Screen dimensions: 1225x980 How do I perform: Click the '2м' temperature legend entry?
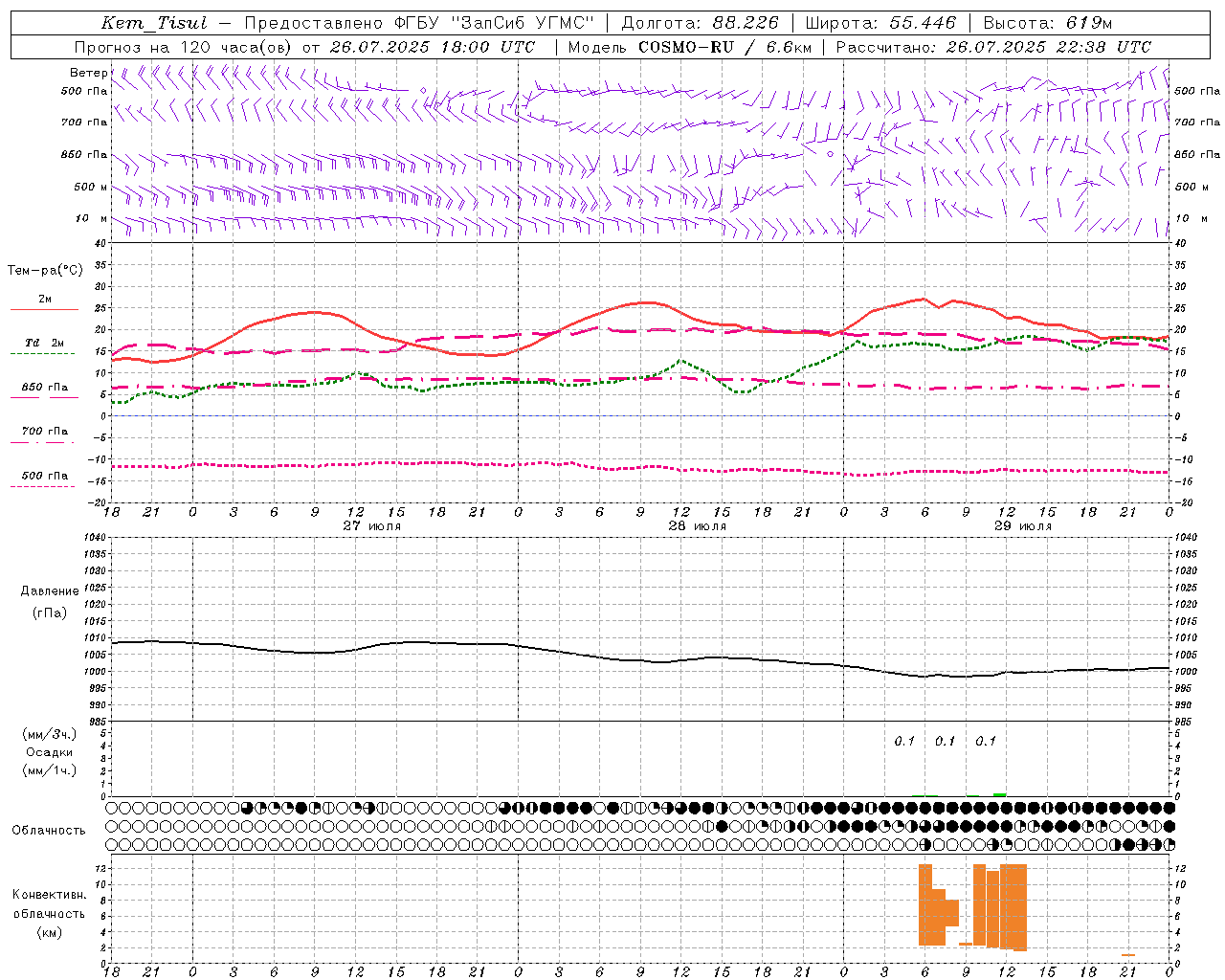point(45,300)
